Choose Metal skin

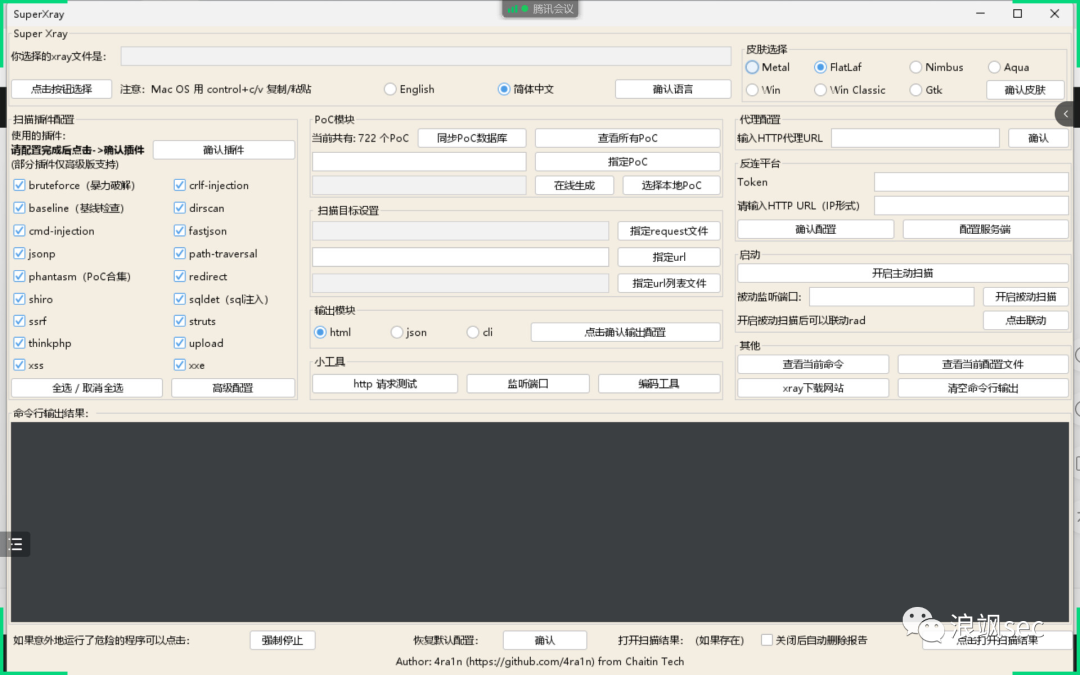click(x=752, y=67)
